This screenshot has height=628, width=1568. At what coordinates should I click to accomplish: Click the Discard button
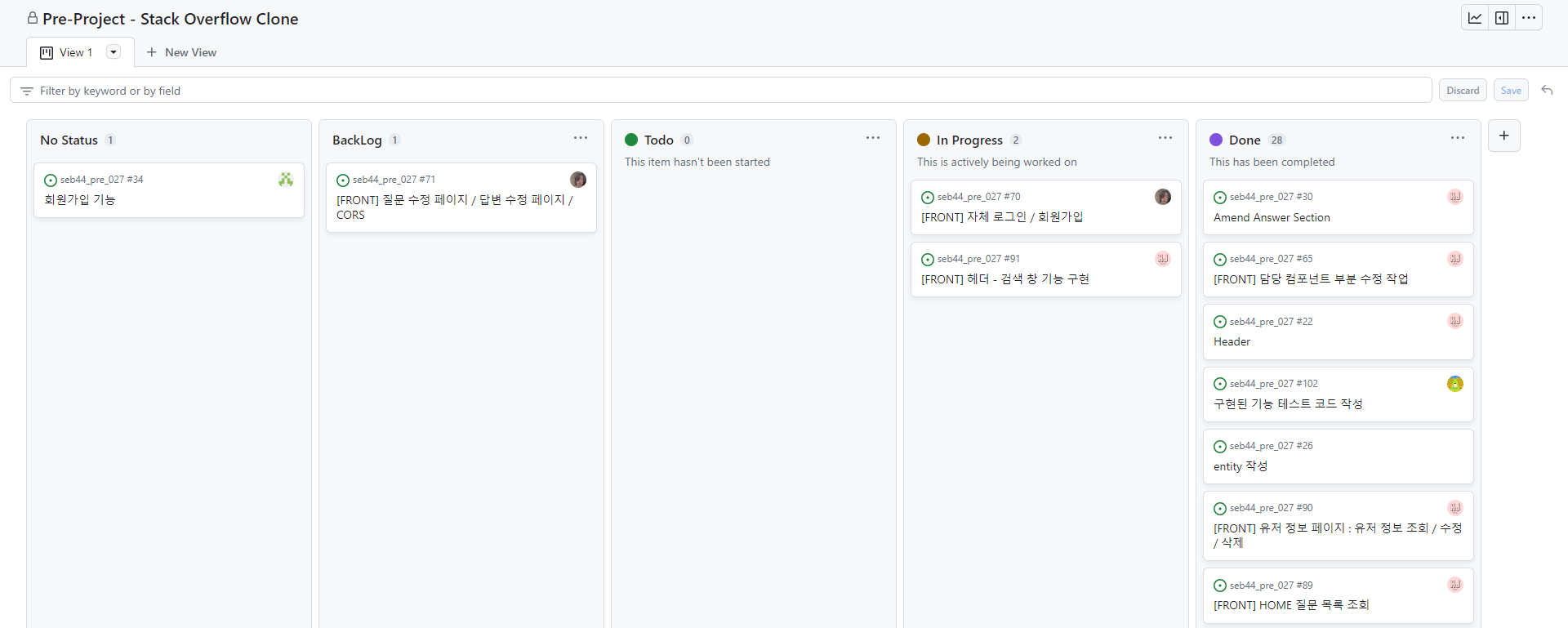click(1463, 91)
